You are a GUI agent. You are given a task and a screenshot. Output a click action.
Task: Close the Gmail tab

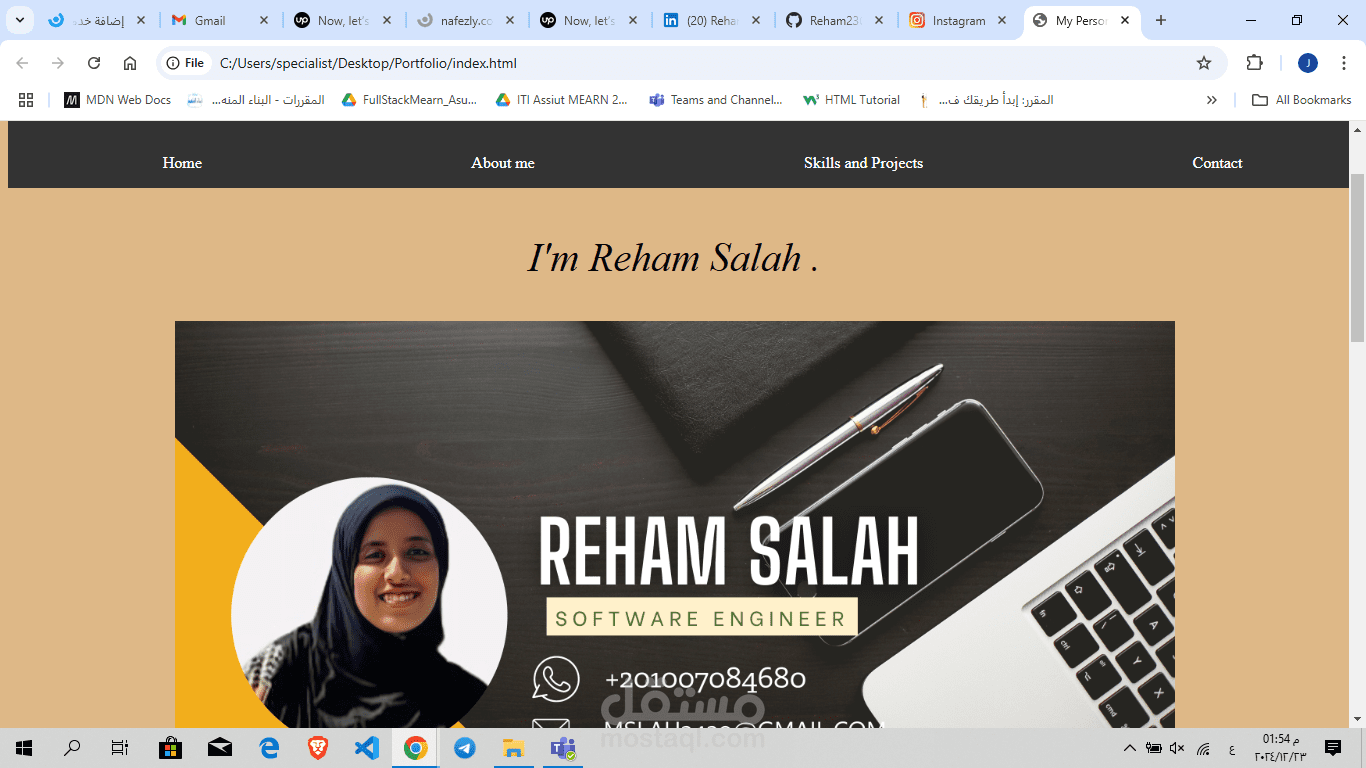(x=264, y=20)
